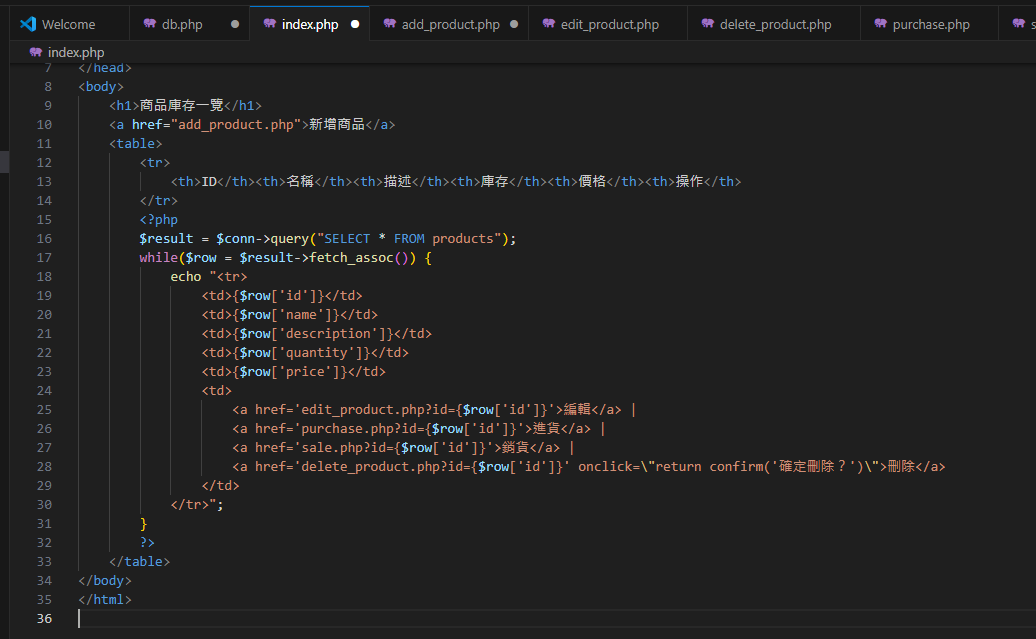Close db.php via its unsaved dot

[x=235, y=24]
